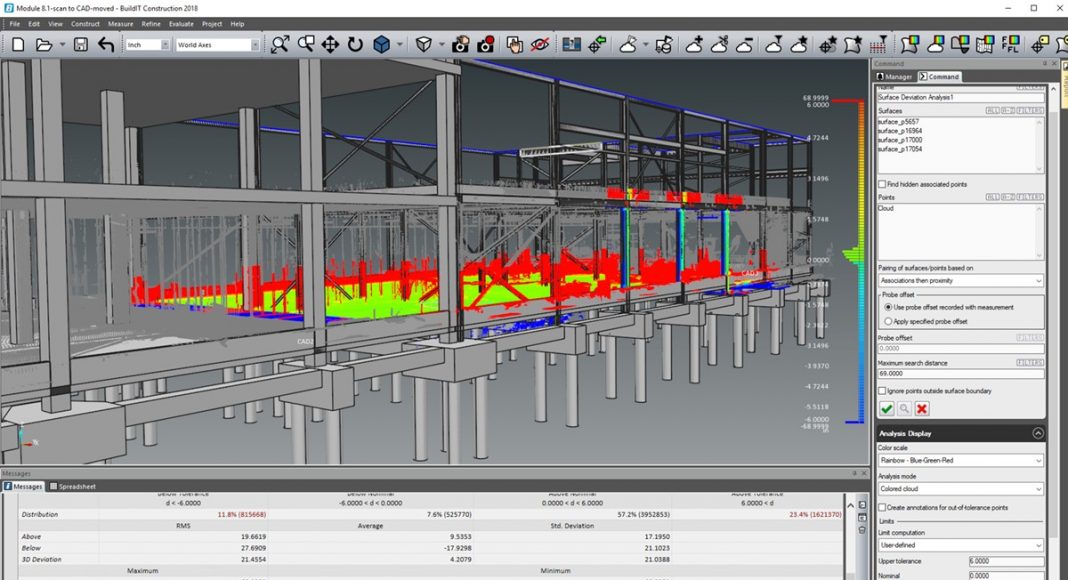Screen dimensions: 1068x580
Task: Select Apply specified probe offset option
Action: 888,321
